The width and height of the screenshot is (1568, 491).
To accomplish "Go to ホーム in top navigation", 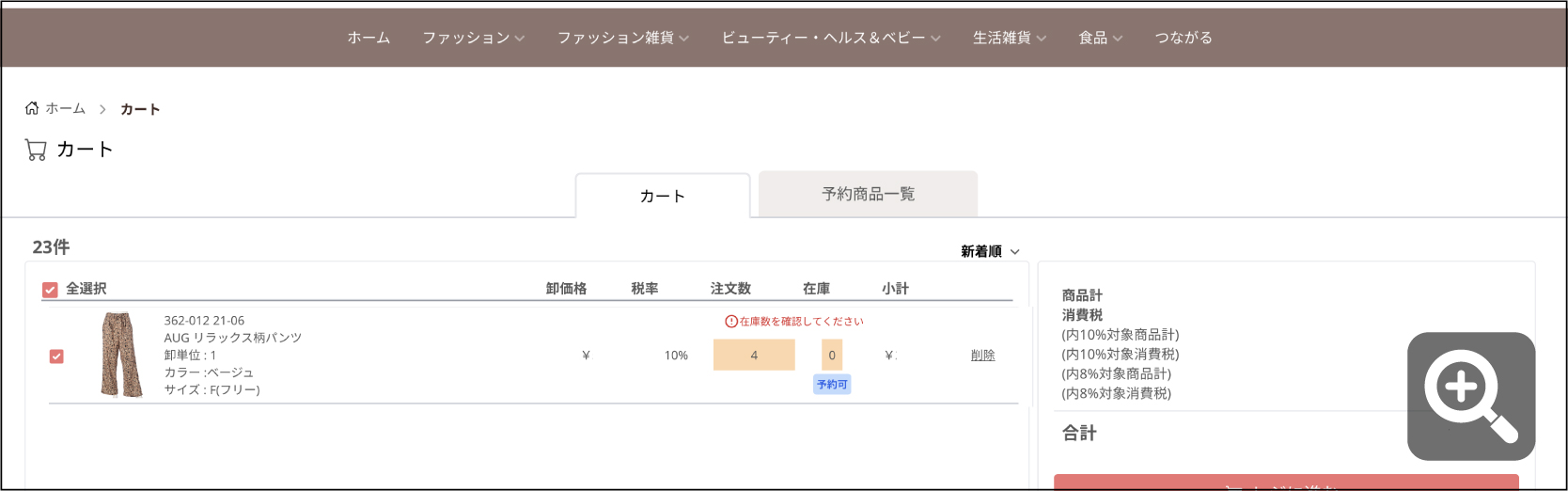I will [x=368, y=38].
